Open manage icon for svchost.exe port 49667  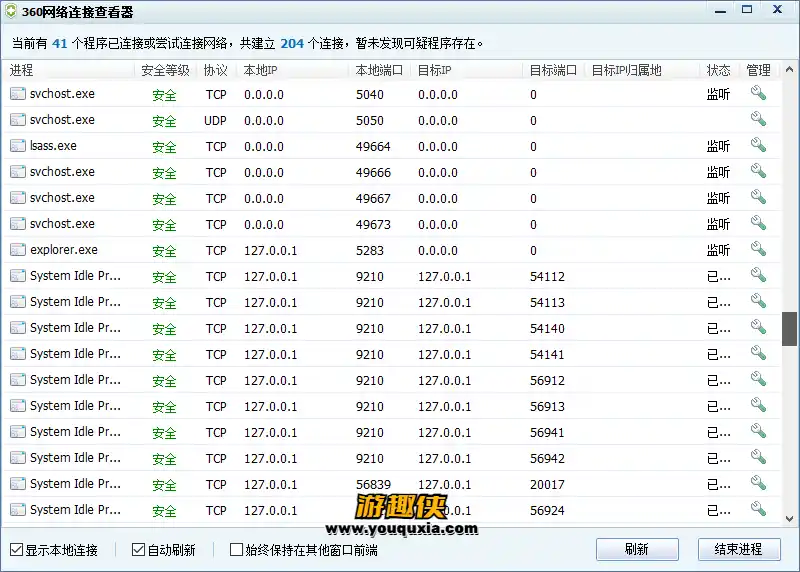758,197
